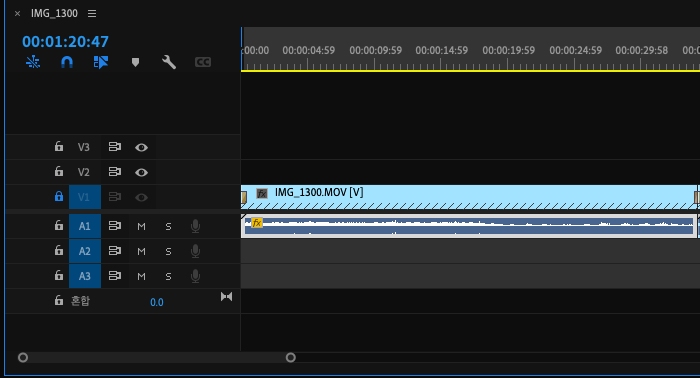Click the fx badge on the video clip
This screenshot has width=700, height=378.
(x=262, y=193)
